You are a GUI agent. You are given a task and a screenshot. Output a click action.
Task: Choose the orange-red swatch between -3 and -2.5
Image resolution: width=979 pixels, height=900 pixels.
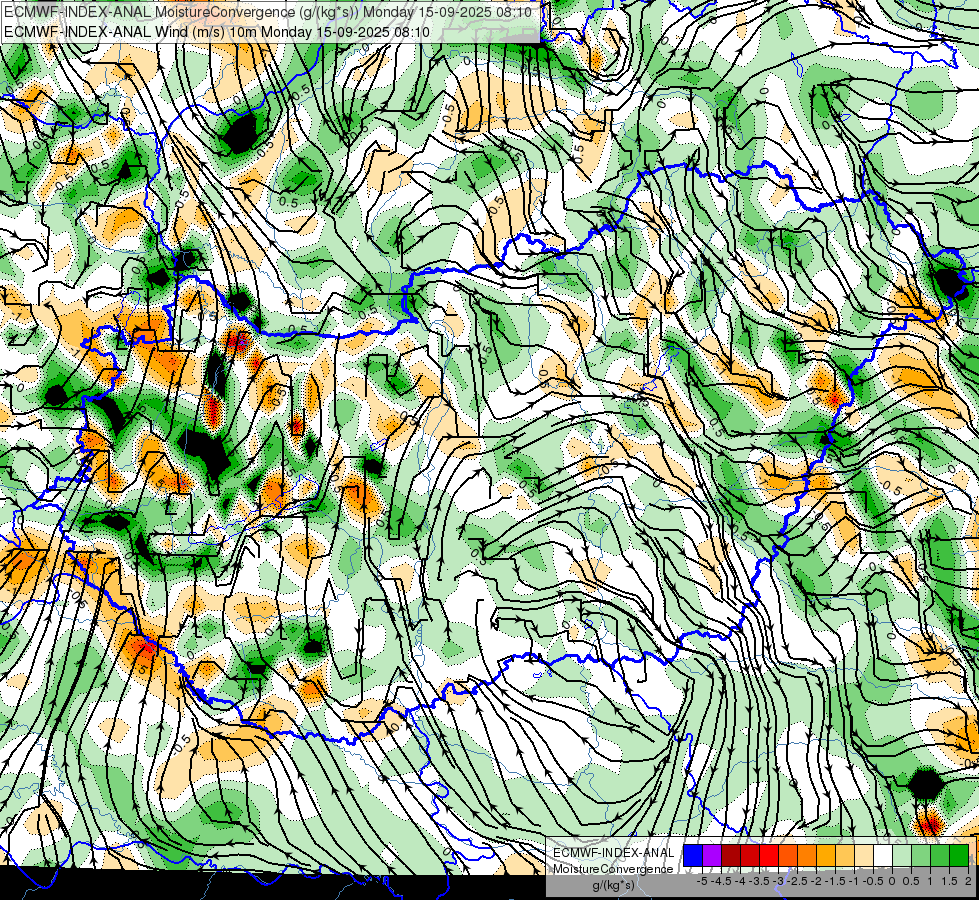point(788,855)
